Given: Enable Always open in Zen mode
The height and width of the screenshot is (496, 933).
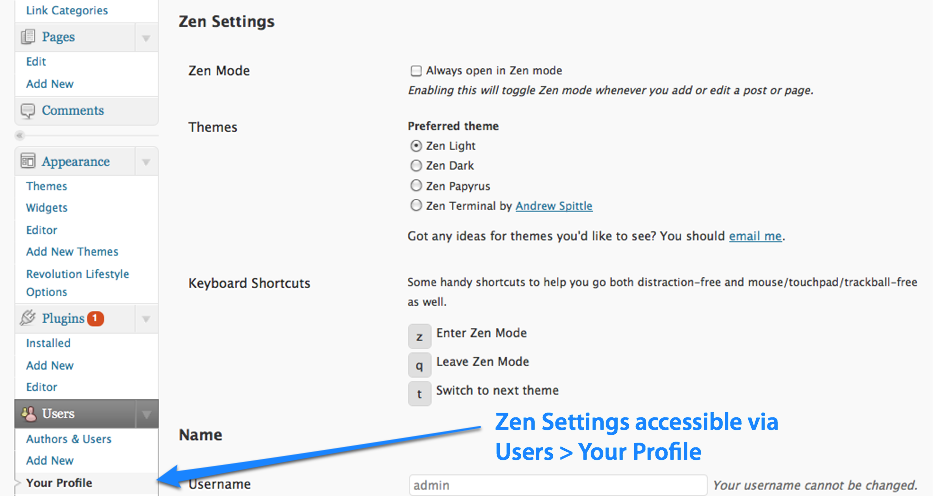Looking at the screenshot, I should point(416,71).
